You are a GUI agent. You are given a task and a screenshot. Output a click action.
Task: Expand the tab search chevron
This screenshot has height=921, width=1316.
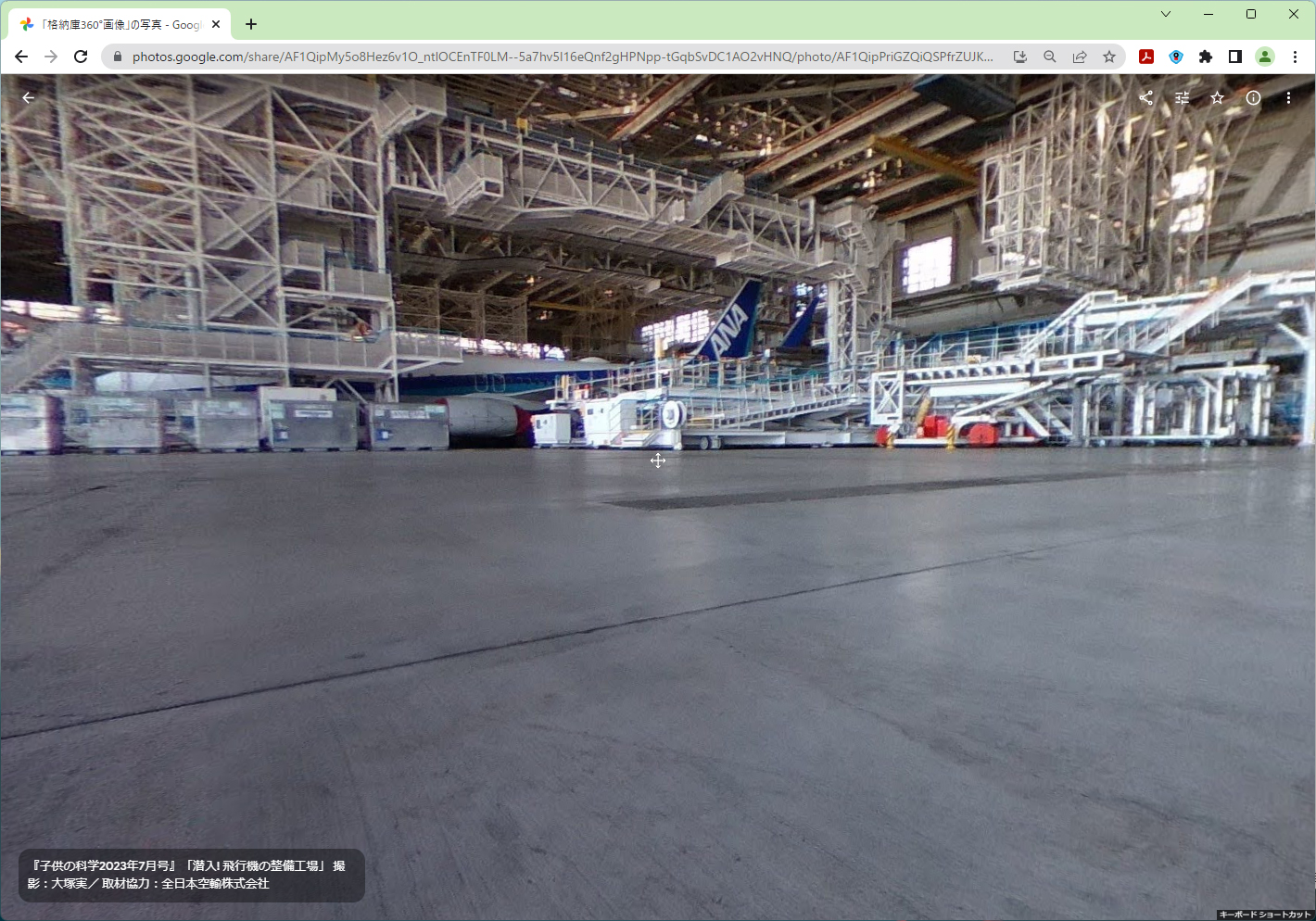(1166, 14)
